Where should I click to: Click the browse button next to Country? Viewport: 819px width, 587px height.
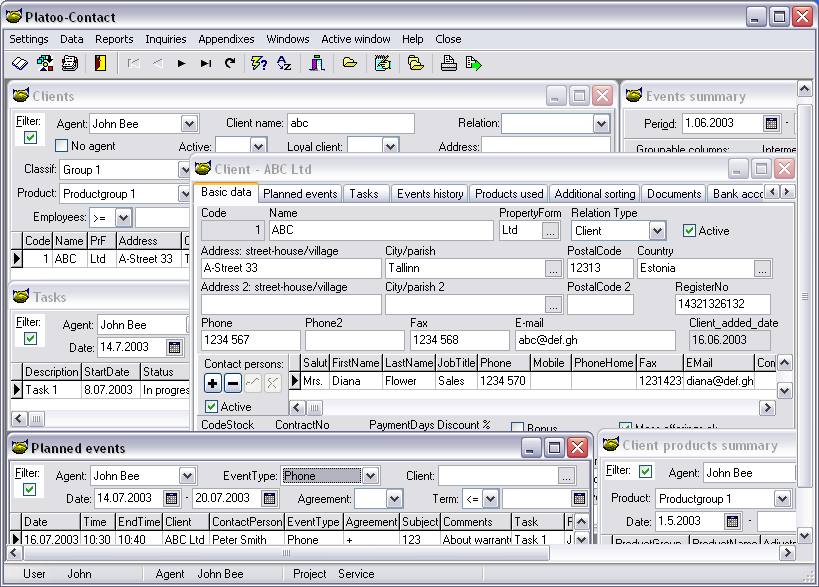762,268
